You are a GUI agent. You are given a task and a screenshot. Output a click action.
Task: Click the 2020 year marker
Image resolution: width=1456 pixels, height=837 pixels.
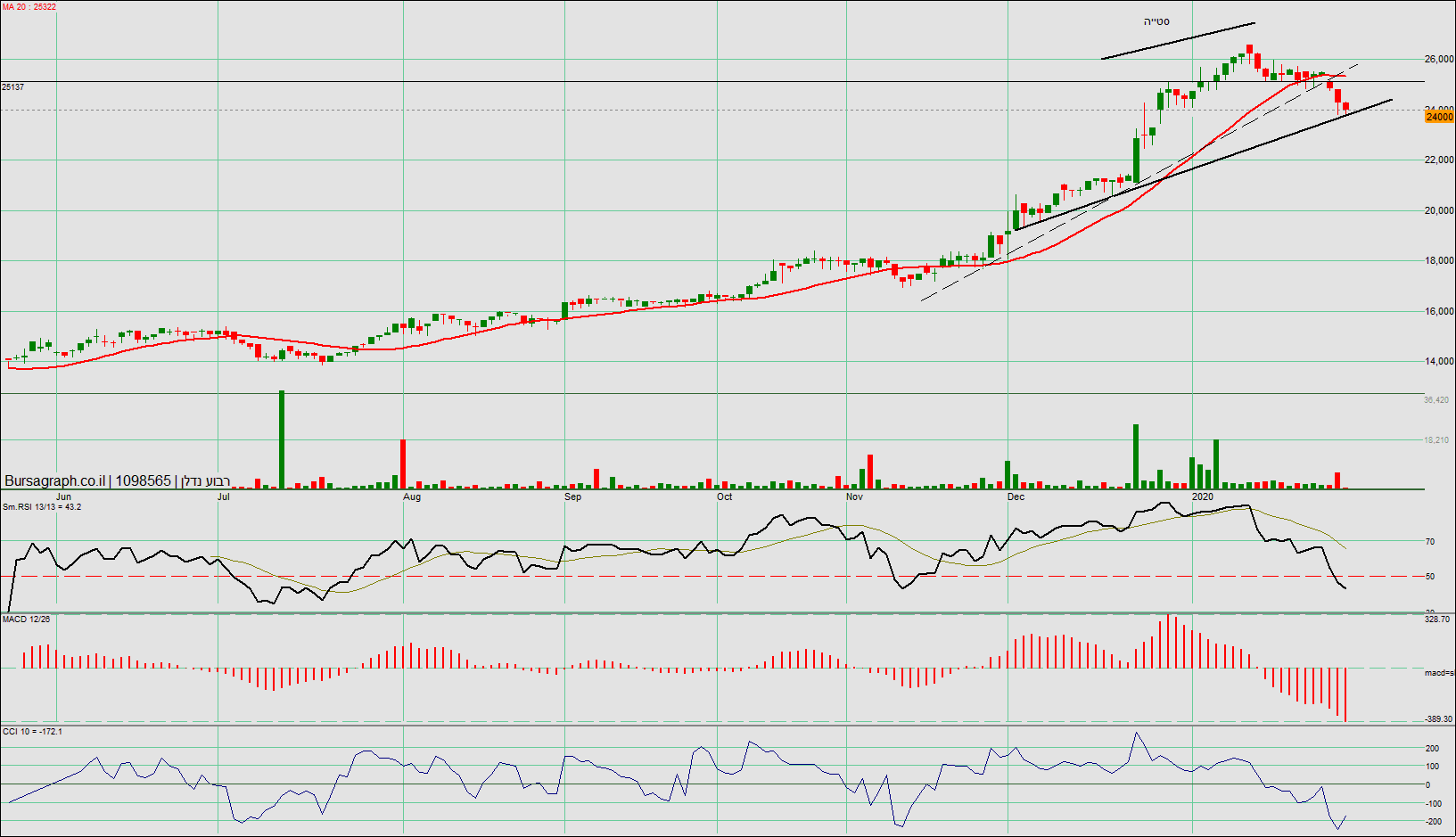tap(1203, 496)
